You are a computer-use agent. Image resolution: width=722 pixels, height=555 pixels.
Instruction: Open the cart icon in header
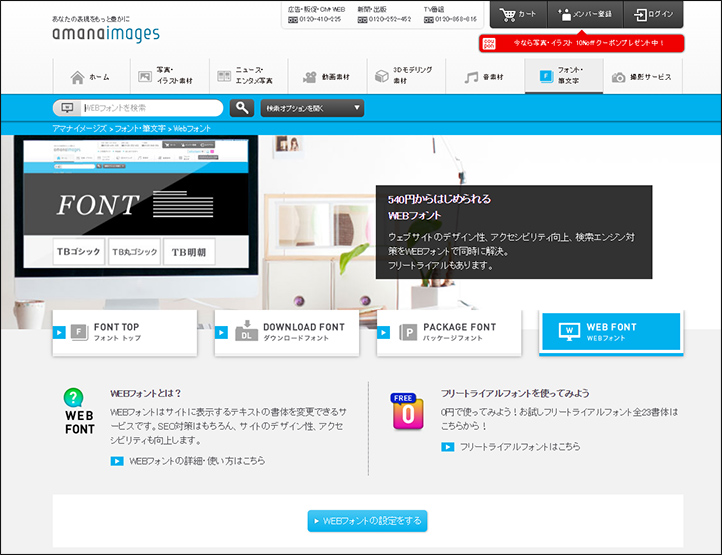pos(507,15)
